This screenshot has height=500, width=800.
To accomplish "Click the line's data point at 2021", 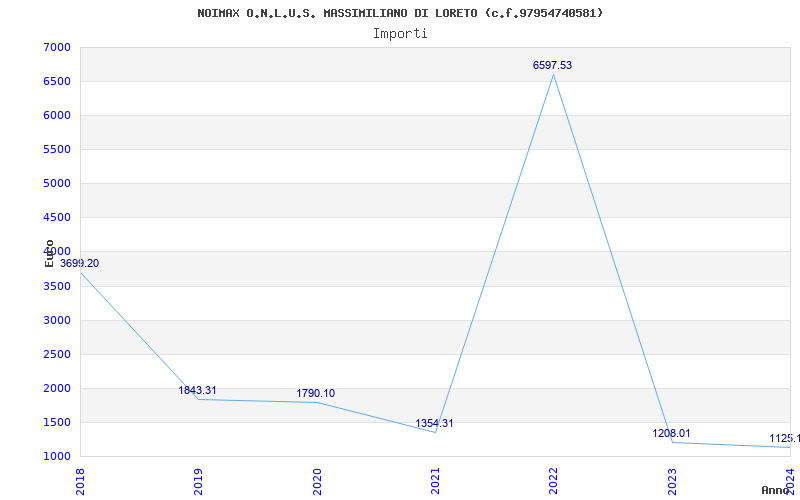I will click(435, 432).
